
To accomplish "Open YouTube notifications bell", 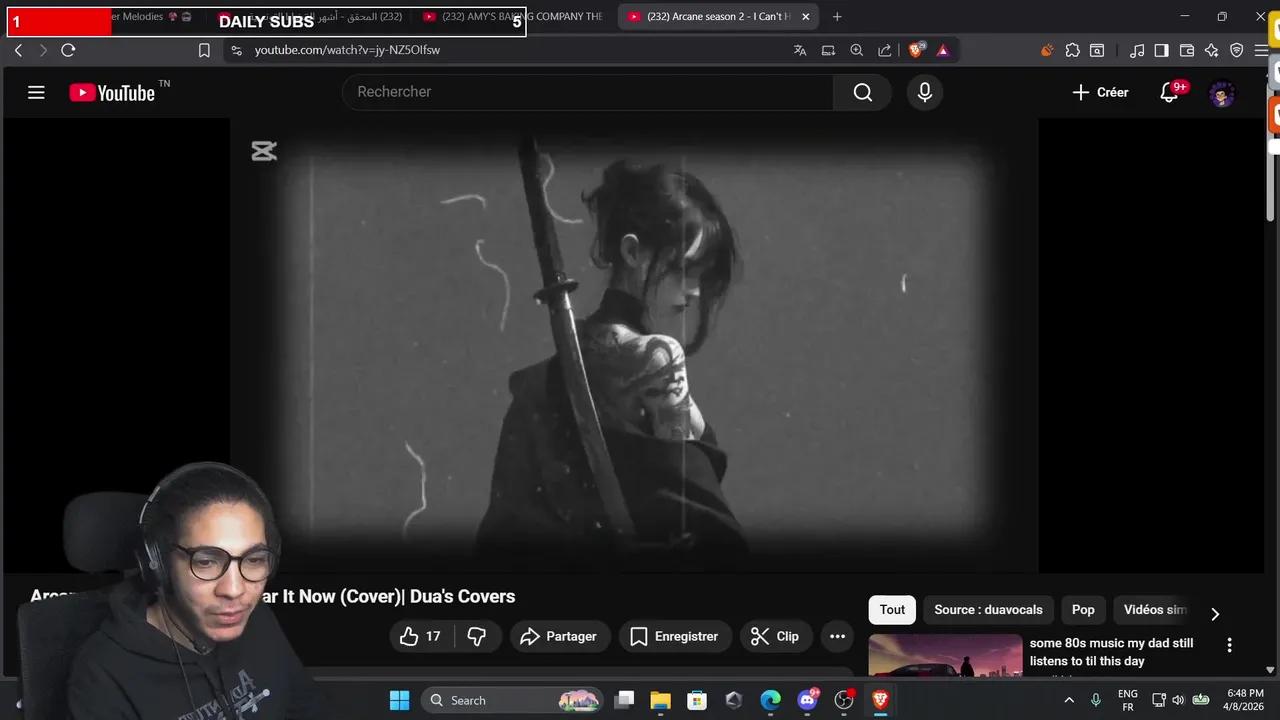I will pyautogui.click(x=1169, y=92).
